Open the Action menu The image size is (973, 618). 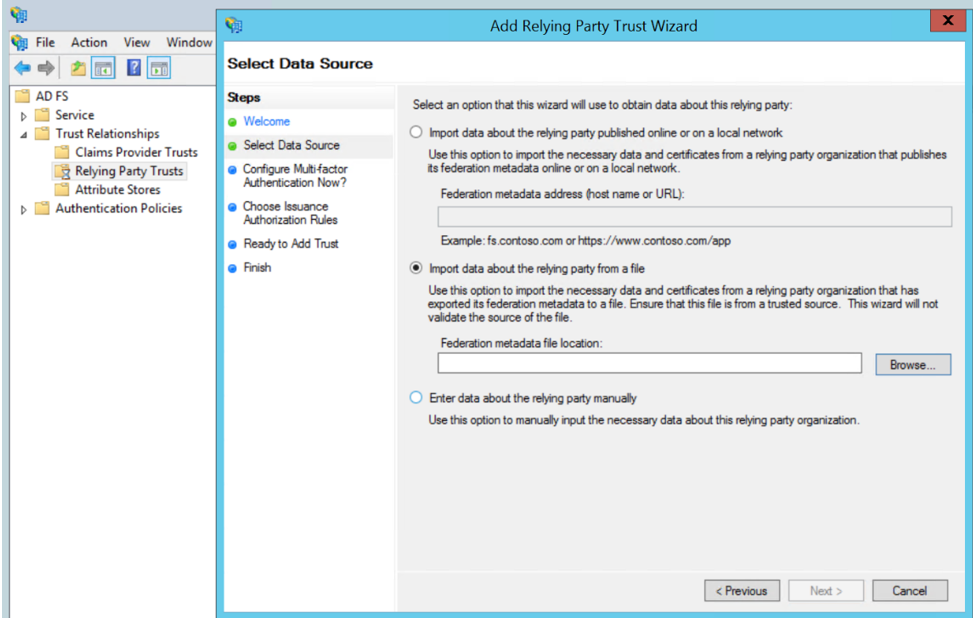[x=89, y=42]
